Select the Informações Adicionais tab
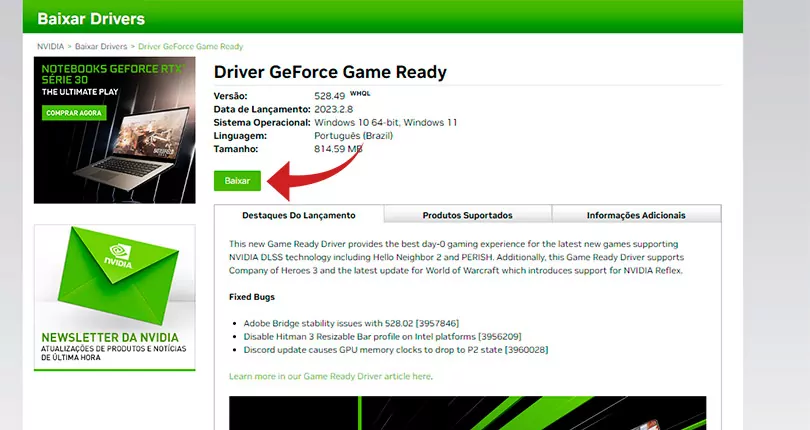Screen dimensions: 810x430 point(636,215)
